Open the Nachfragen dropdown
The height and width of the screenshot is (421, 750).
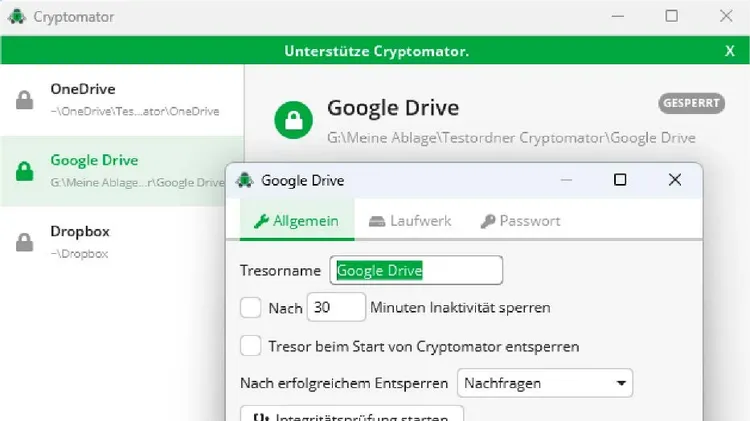tap(545, 383)
